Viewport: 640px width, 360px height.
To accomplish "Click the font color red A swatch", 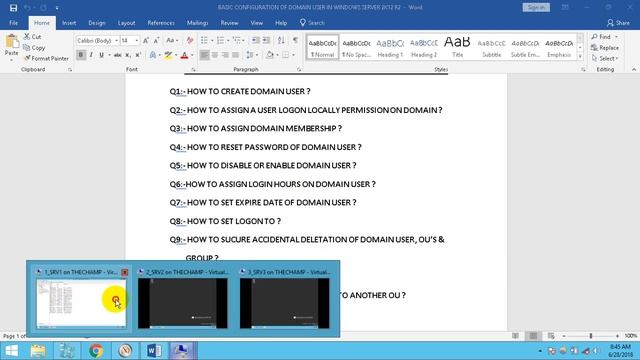I will pos(184,55).
